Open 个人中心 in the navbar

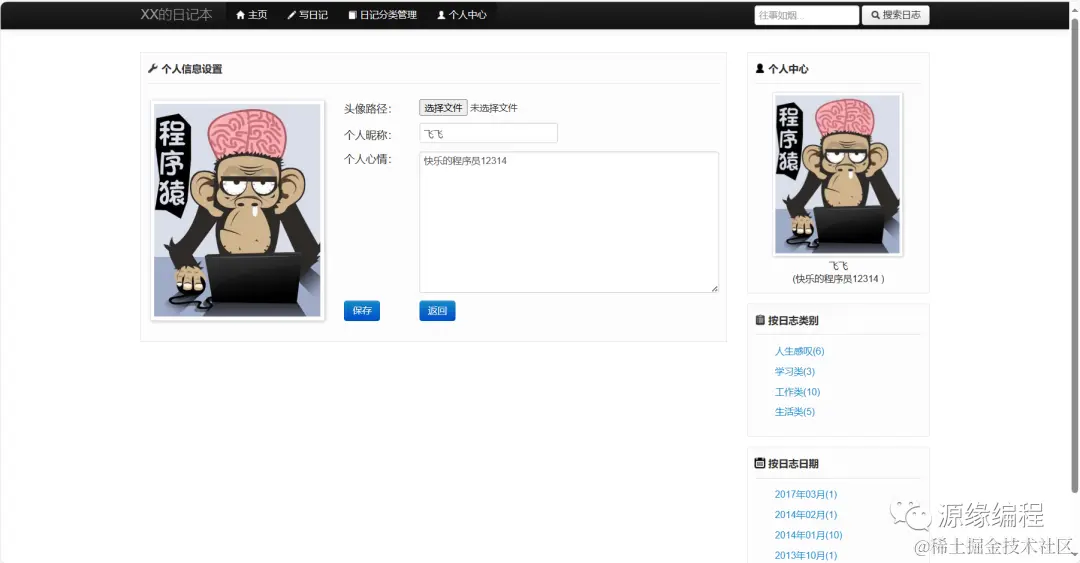pos(461,14)
